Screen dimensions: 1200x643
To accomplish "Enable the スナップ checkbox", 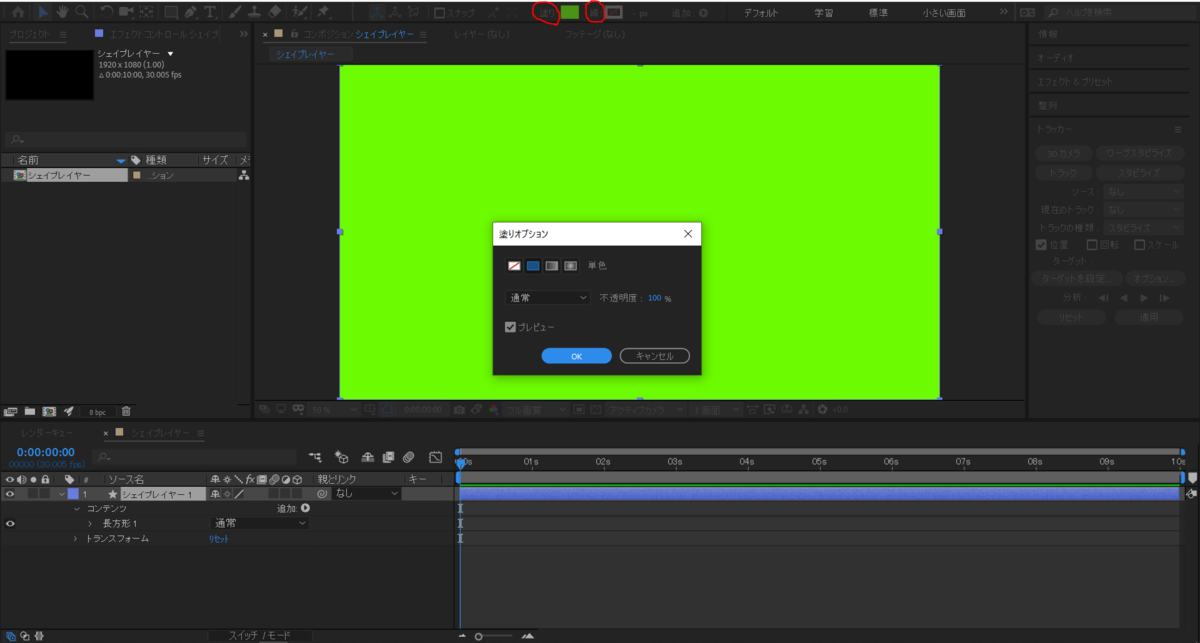I will [440, 13].
